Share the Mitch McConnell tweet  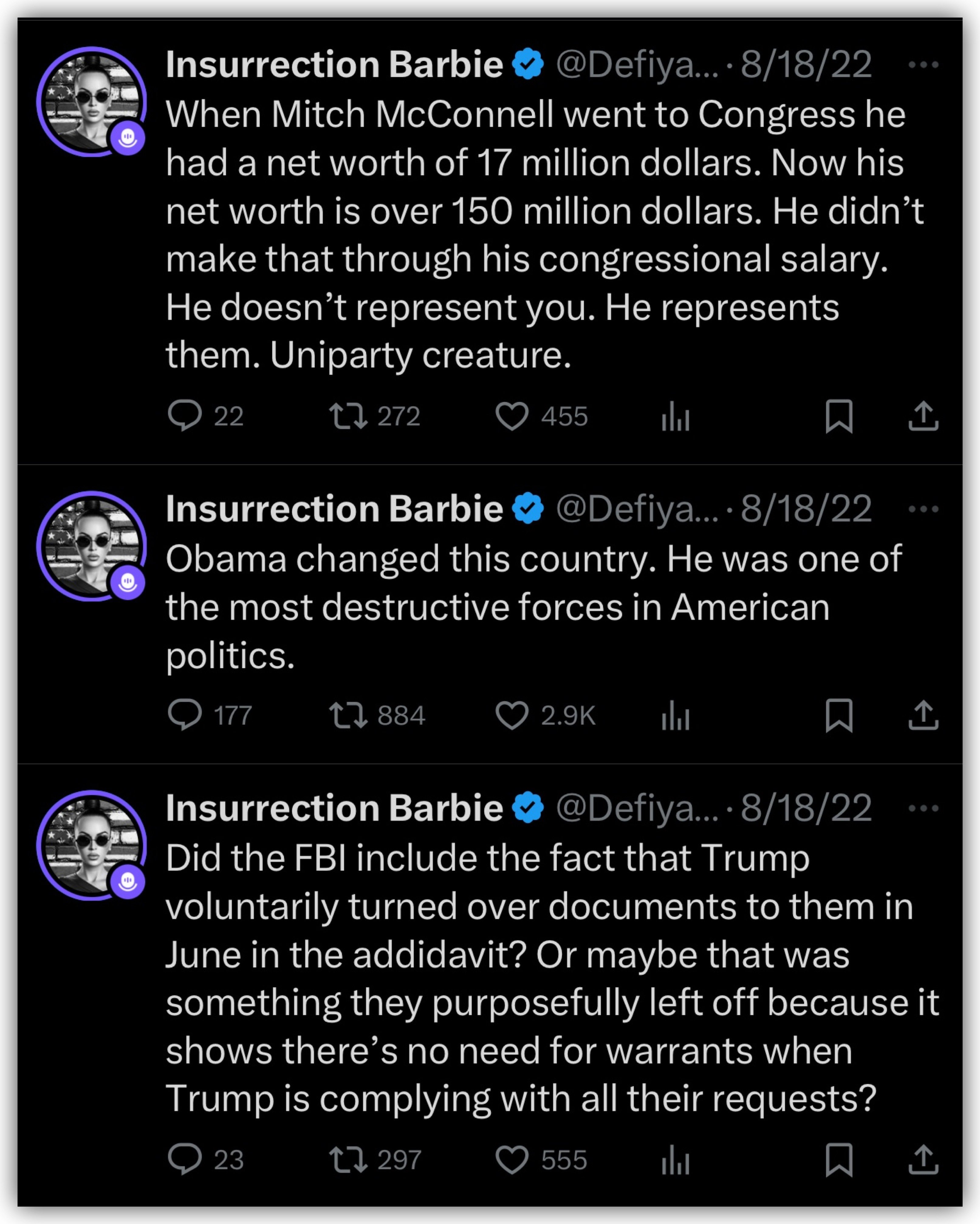click(x=923, y=416)
